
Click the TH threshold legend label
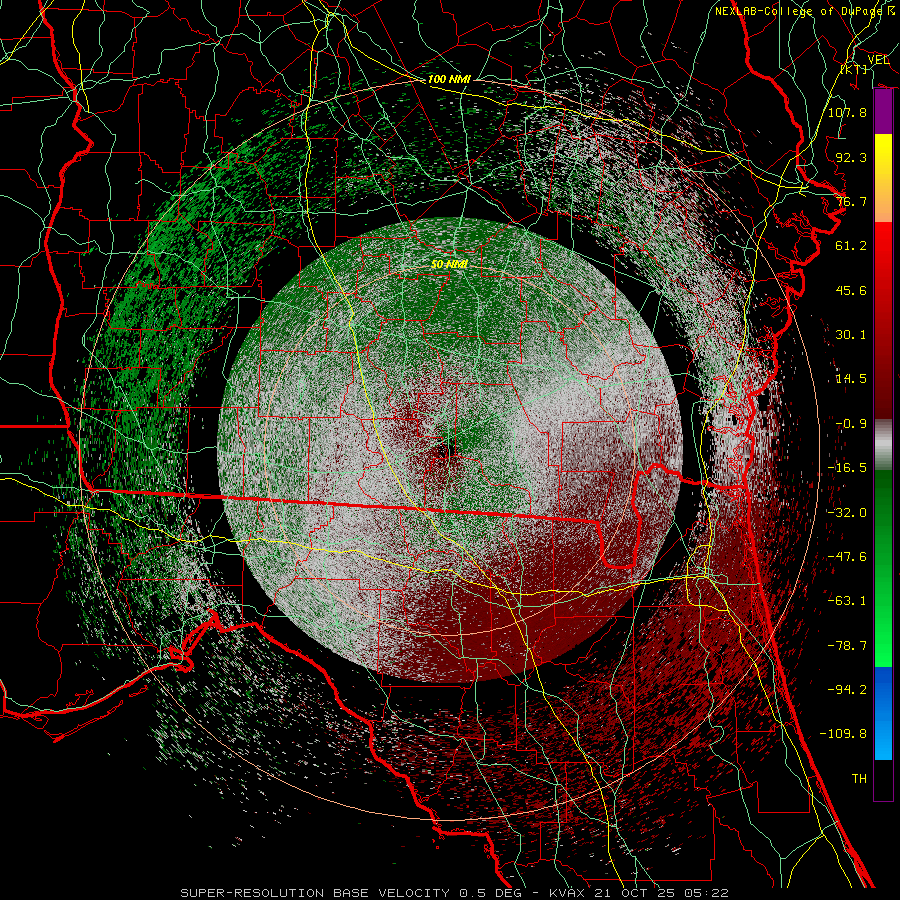point(859,779)
